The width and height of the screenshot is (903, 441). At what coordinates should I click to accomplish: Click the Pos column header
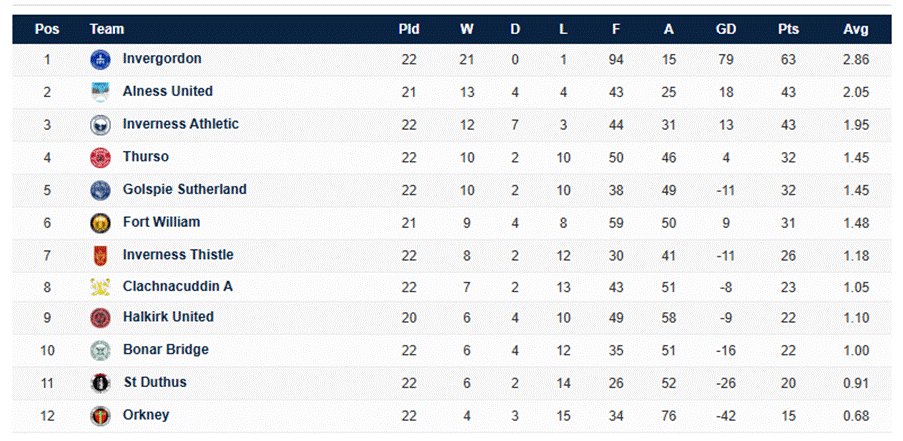click(47, 29)
